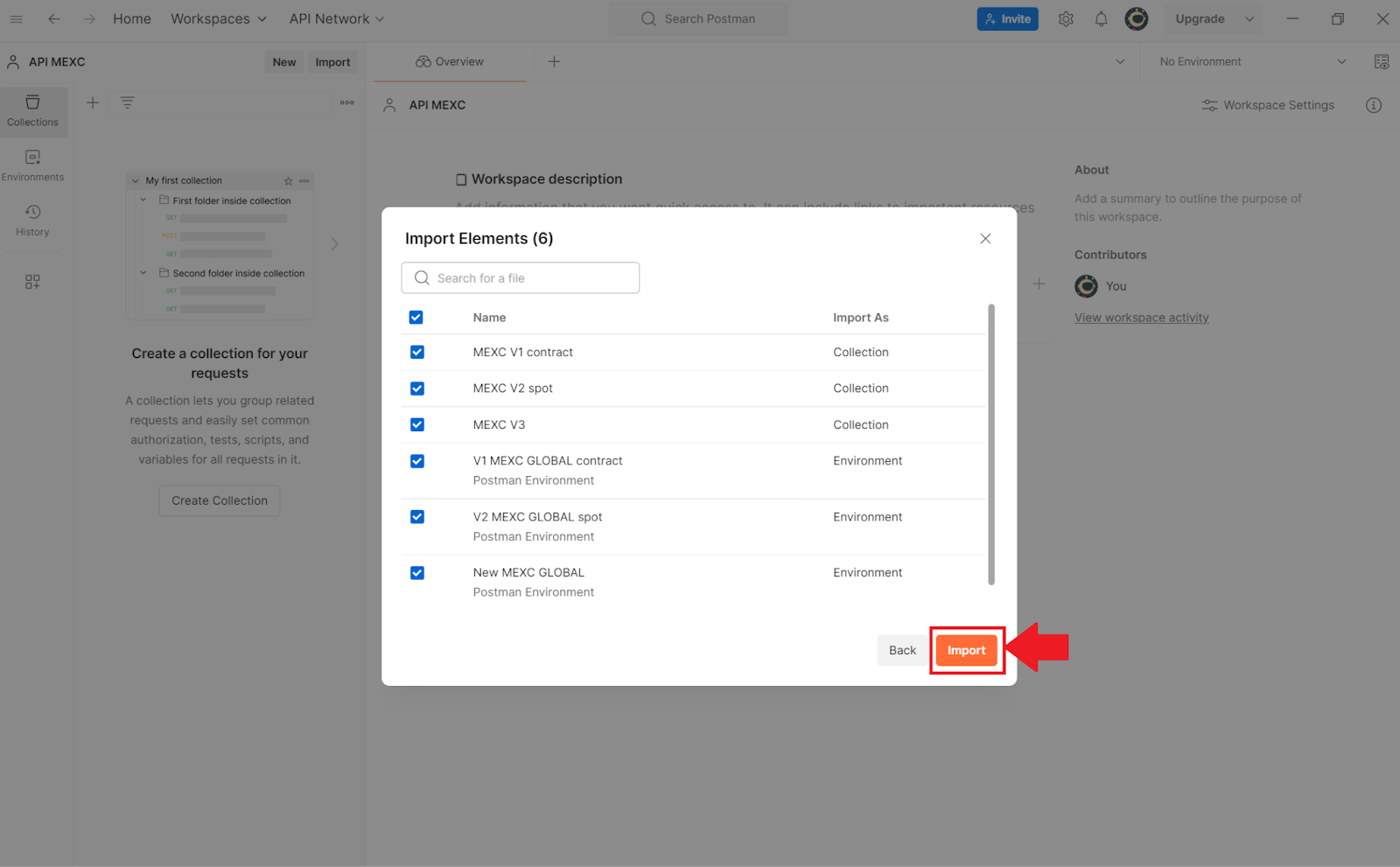1400x867 pixels.
Task: Switch to the Overview tab
Action: (450, 61)
